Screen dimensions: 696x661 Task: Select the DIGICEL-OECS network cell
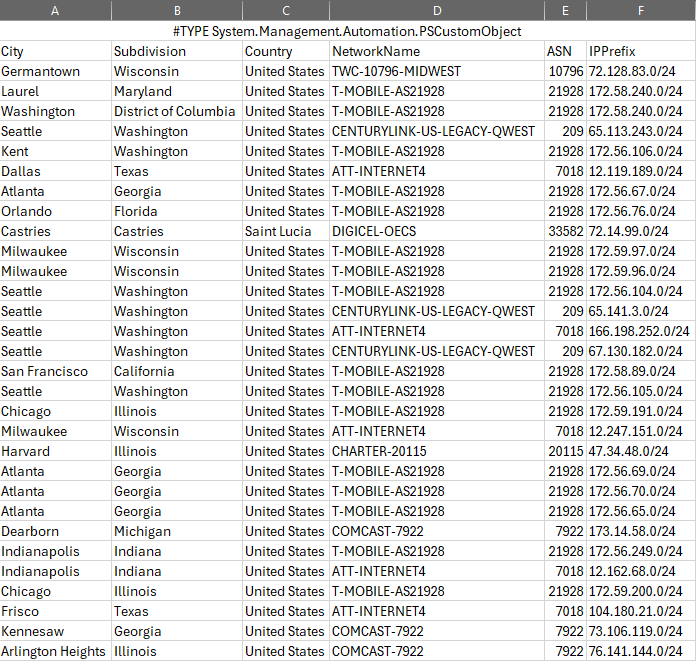click(437, 231)
